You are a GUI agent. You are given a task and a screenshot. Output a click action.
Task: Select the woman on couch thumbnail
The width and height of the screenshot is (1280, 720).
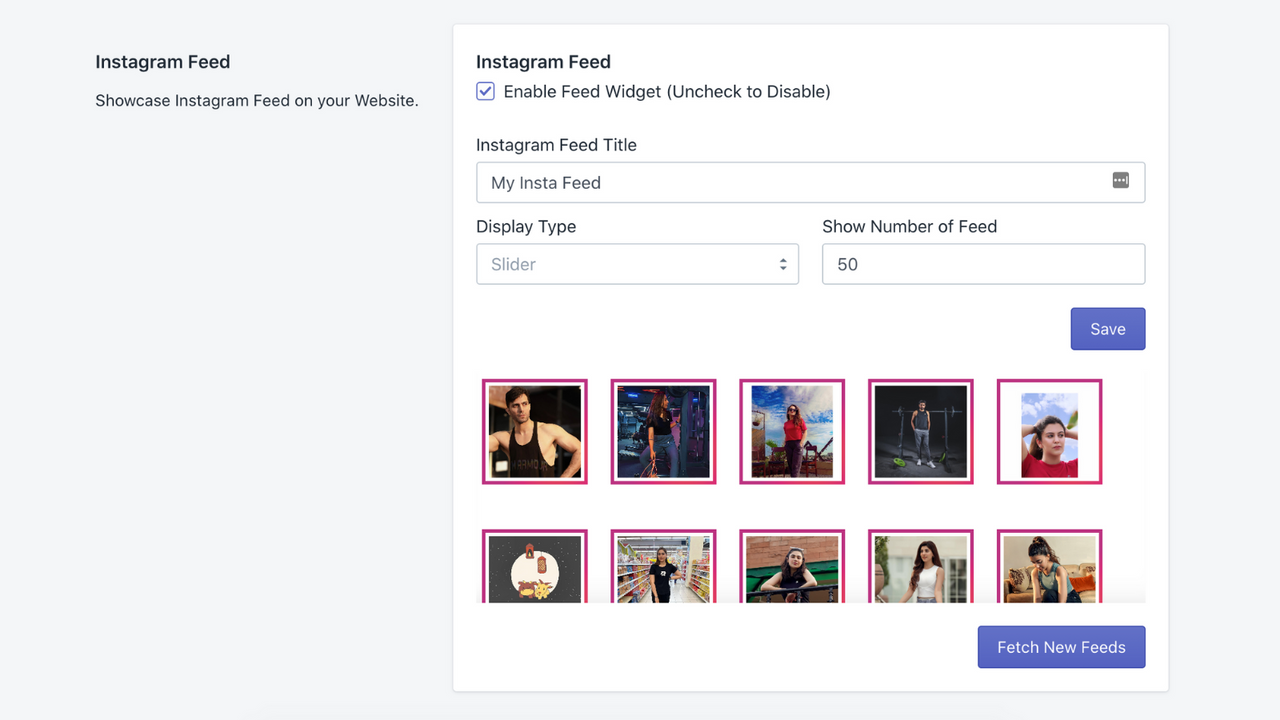[x=1049, y=566]
